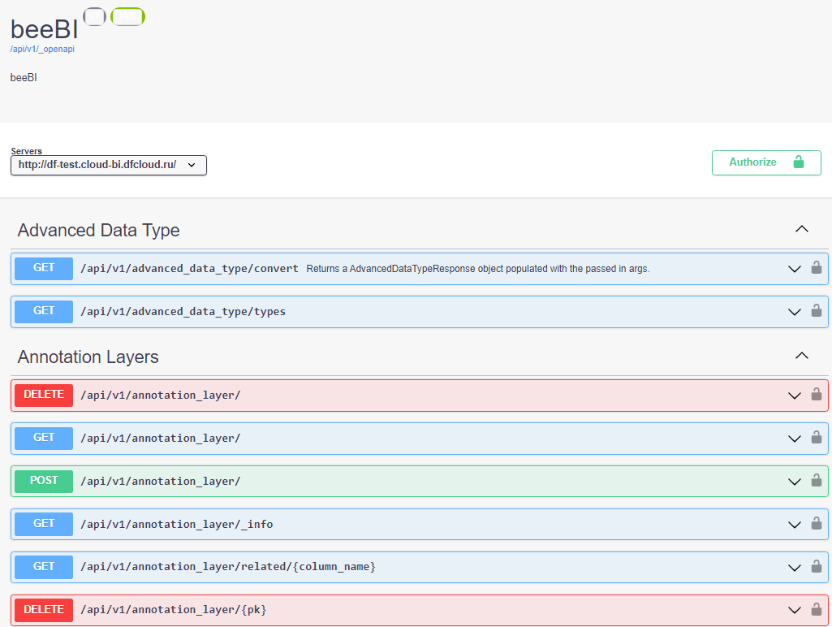
Task: Collapse the Advanced Data Type section arrow
Action: tap(802, 229)
